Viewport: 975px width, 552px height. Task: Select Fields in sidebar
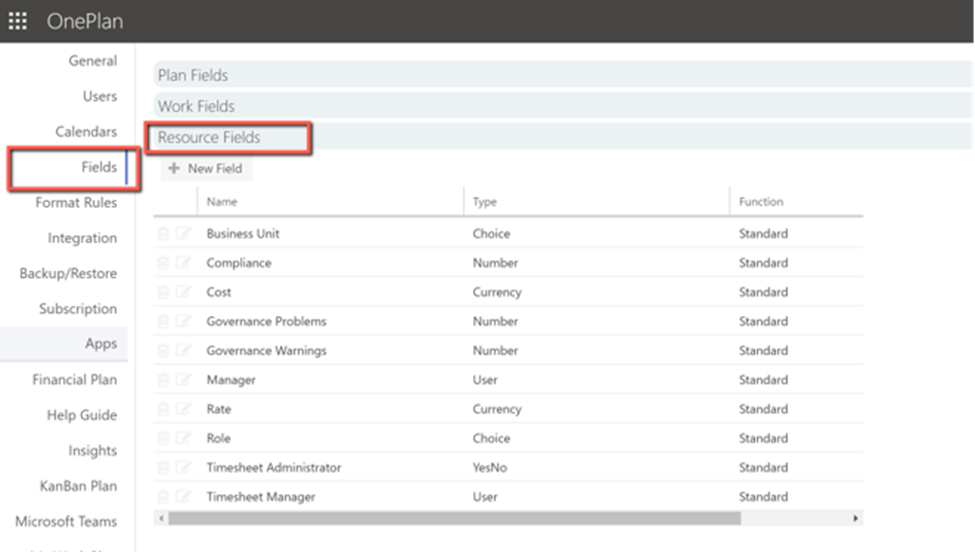[x=99, y=167]
